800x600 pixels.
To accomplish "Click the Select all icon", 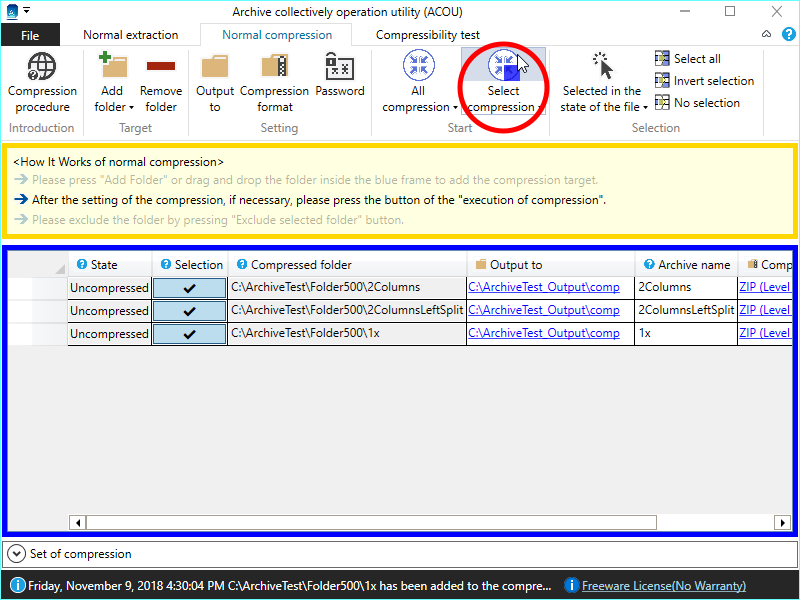I will (662, 59).
